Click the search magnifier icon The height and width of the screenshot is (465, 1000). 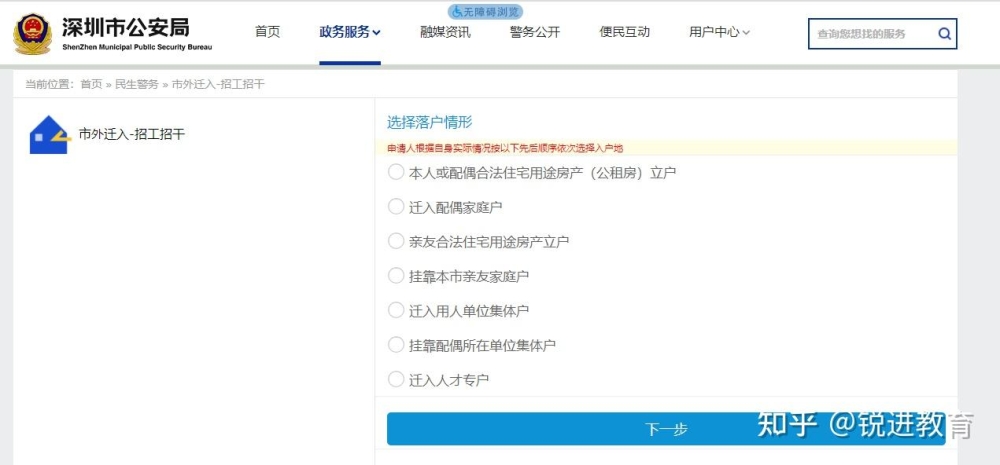click(x=944, y=34)
